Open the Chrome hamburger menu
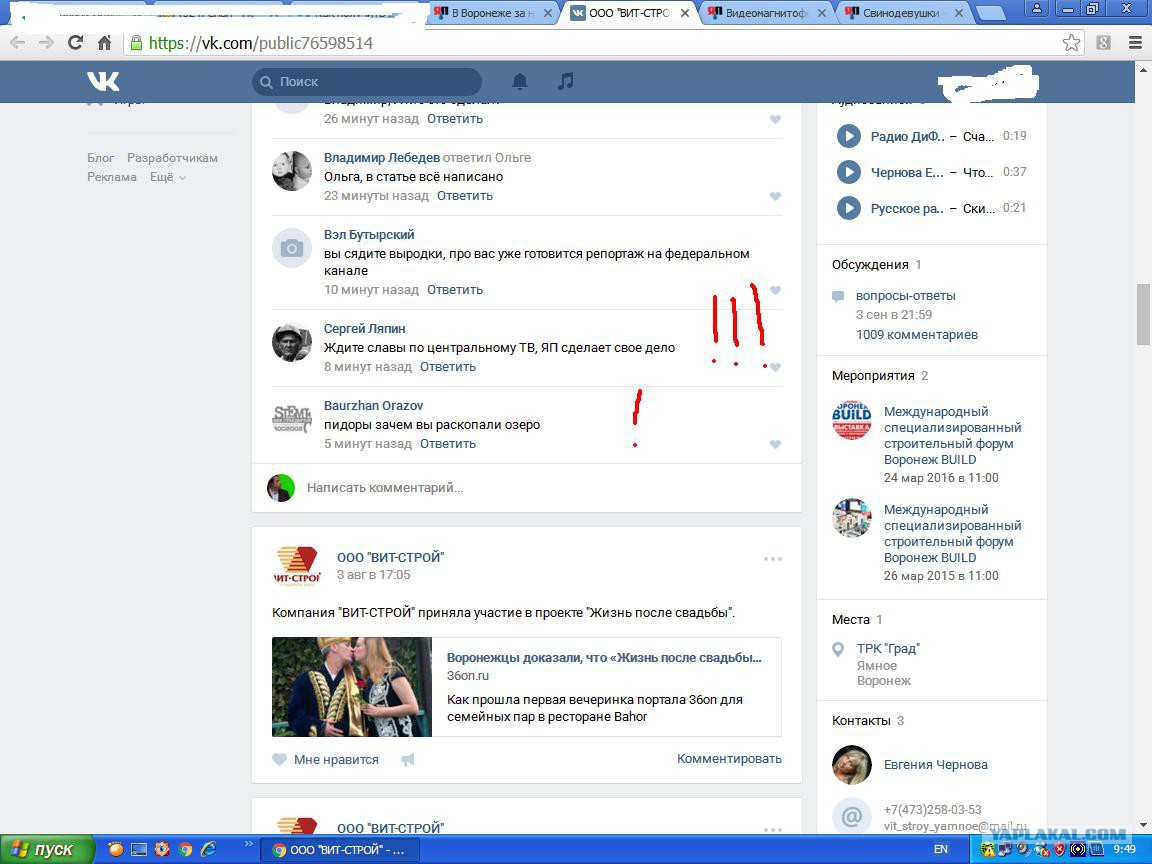The width and height of the screenshot is (1152, 864). pos(1135,43)
